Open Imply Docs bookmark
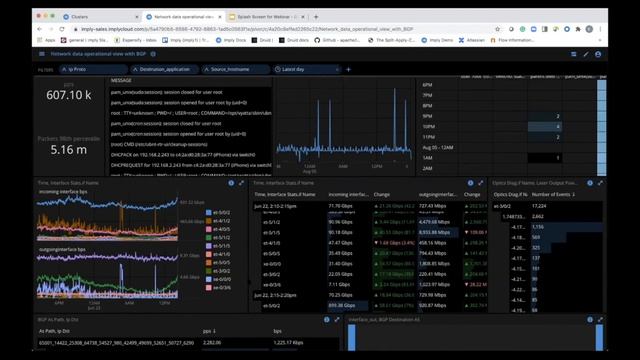Screen dimensions: 640x360 coord(231,40)
